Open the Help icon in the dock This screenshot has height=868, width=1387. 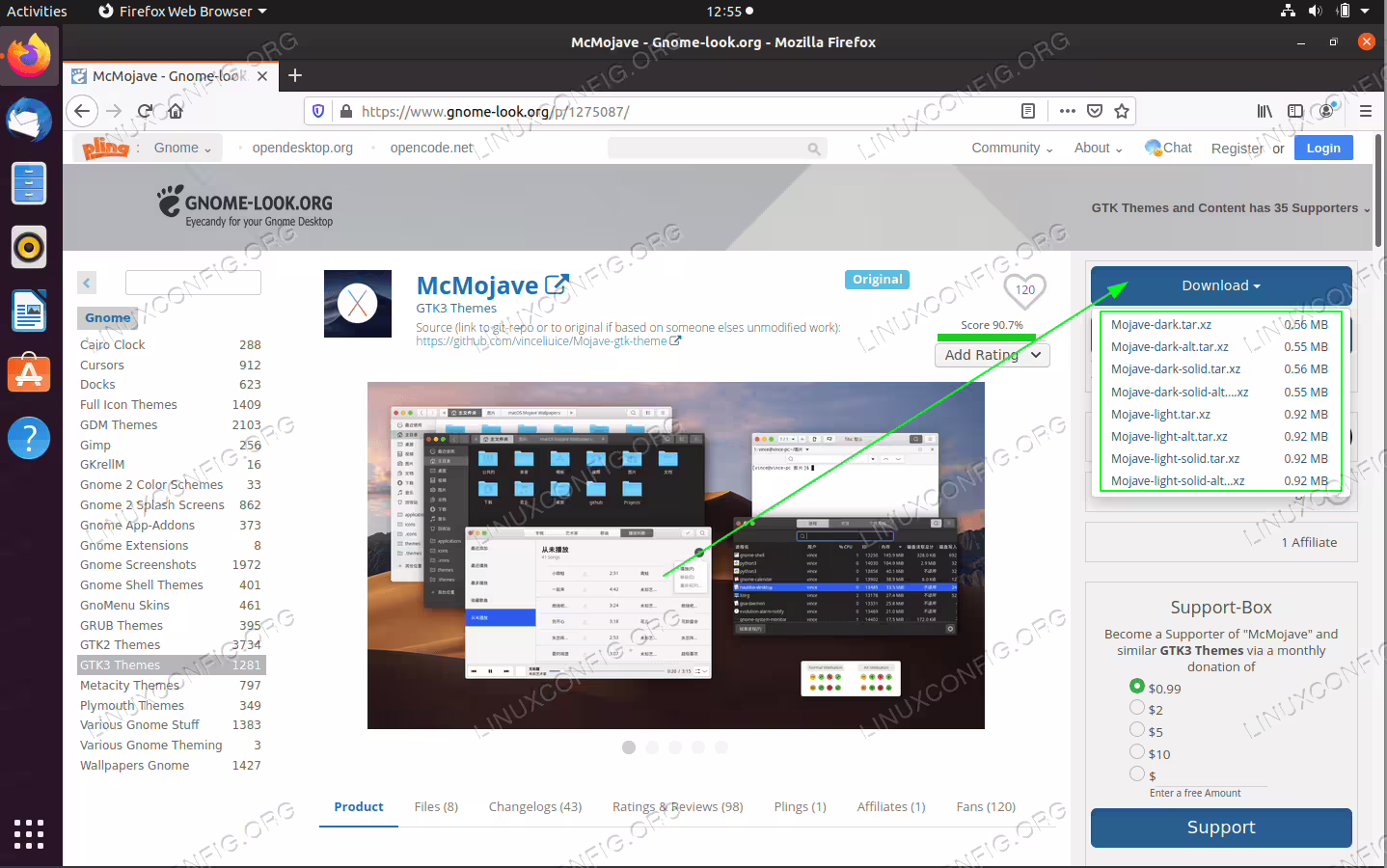point(29,438)
